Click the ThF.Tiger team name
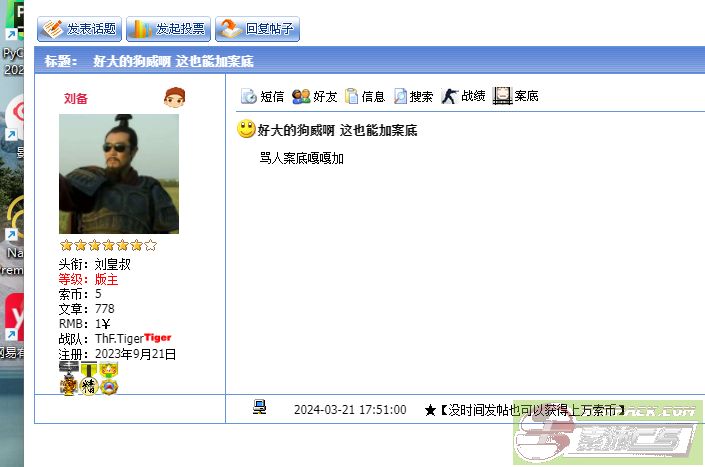 119,338
